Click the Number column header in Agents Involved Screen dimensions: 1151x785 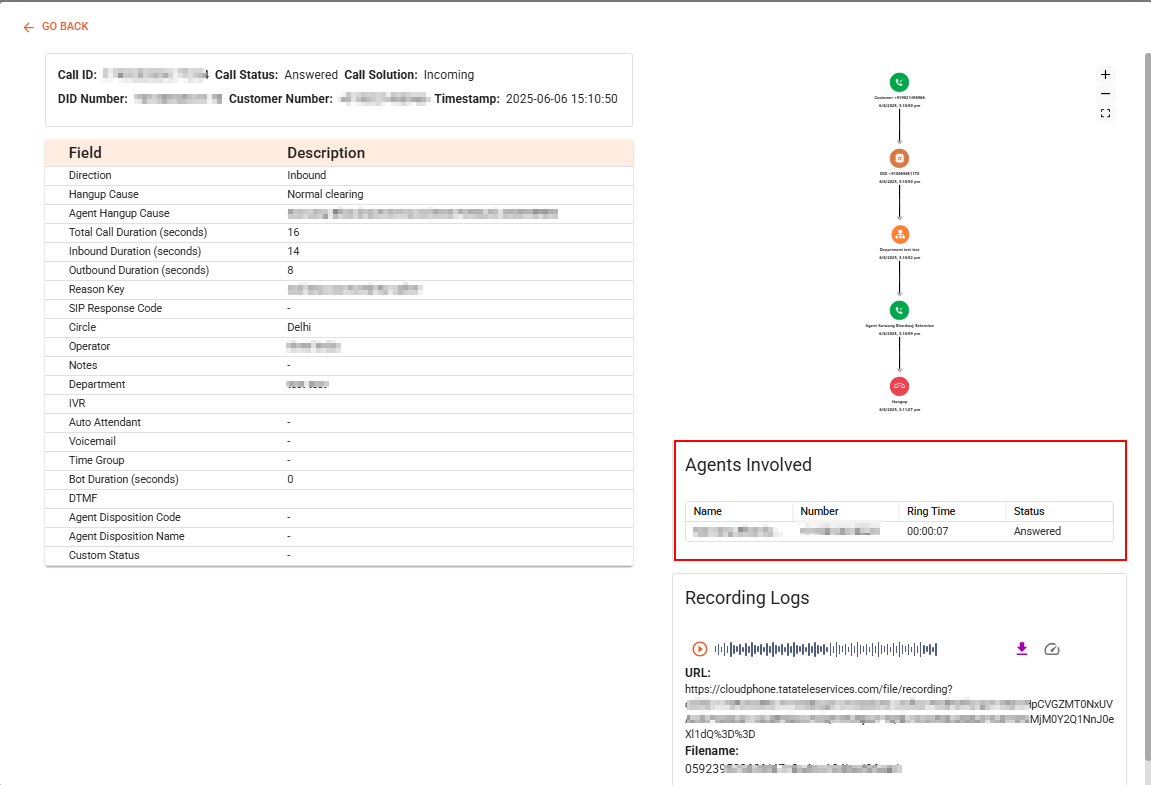[819, 511]
